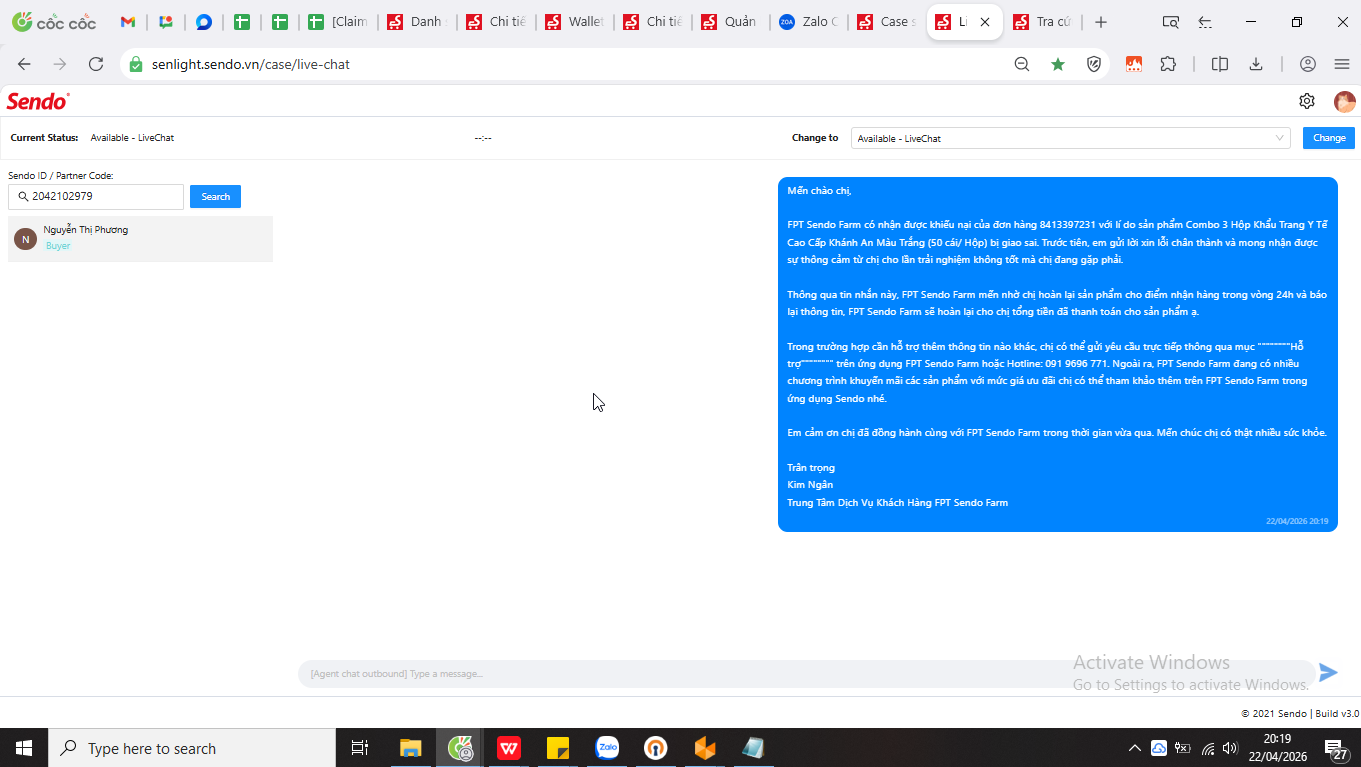
Task: Open Task View on the taskbar
Action: (x=360, y=748)
